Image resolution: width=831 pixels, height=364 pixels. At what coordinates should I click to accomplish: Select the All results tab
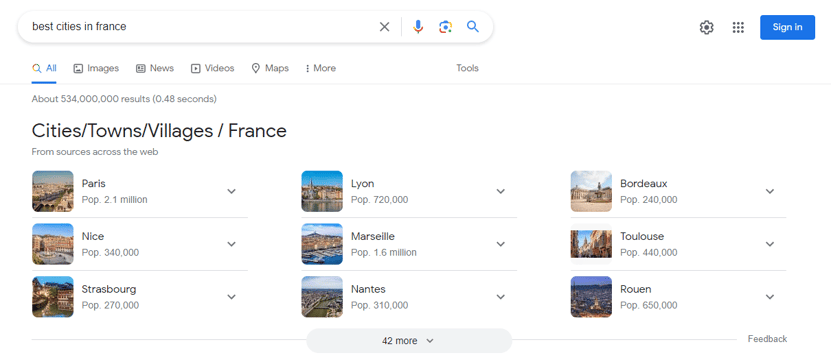pos(44,68)
